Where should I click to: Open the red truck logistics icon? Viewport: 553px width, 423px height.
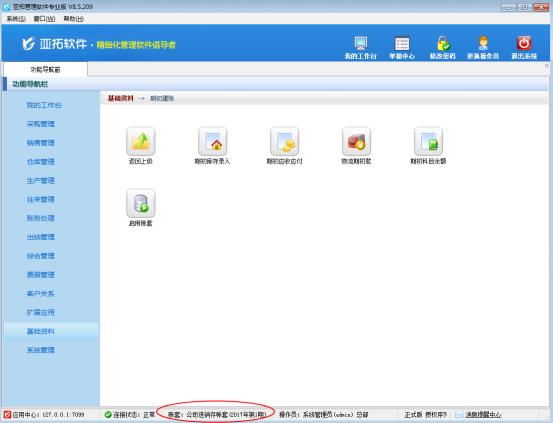coord(357,141)
